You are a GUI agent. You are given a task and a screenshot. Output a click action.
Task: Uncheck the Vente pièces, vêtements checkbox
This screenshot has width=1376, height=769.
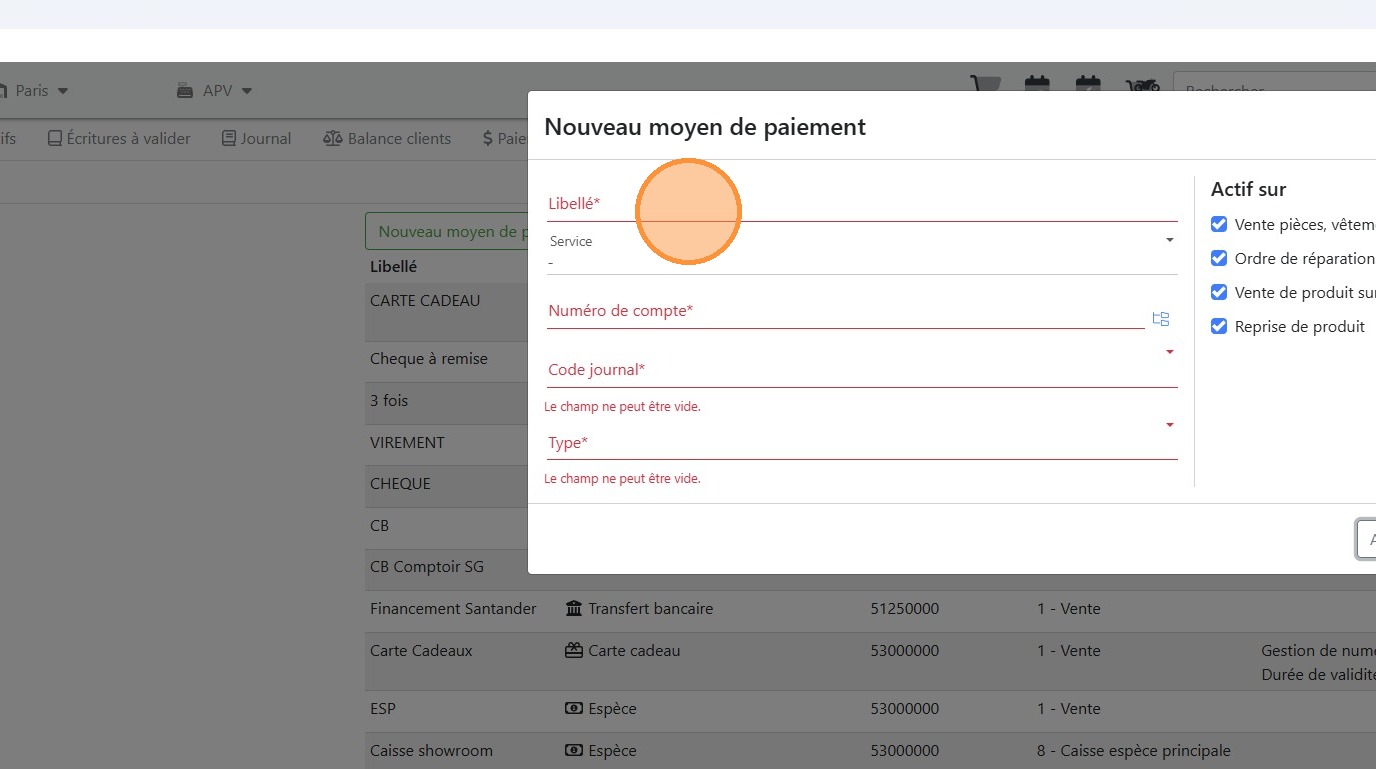1219,225
